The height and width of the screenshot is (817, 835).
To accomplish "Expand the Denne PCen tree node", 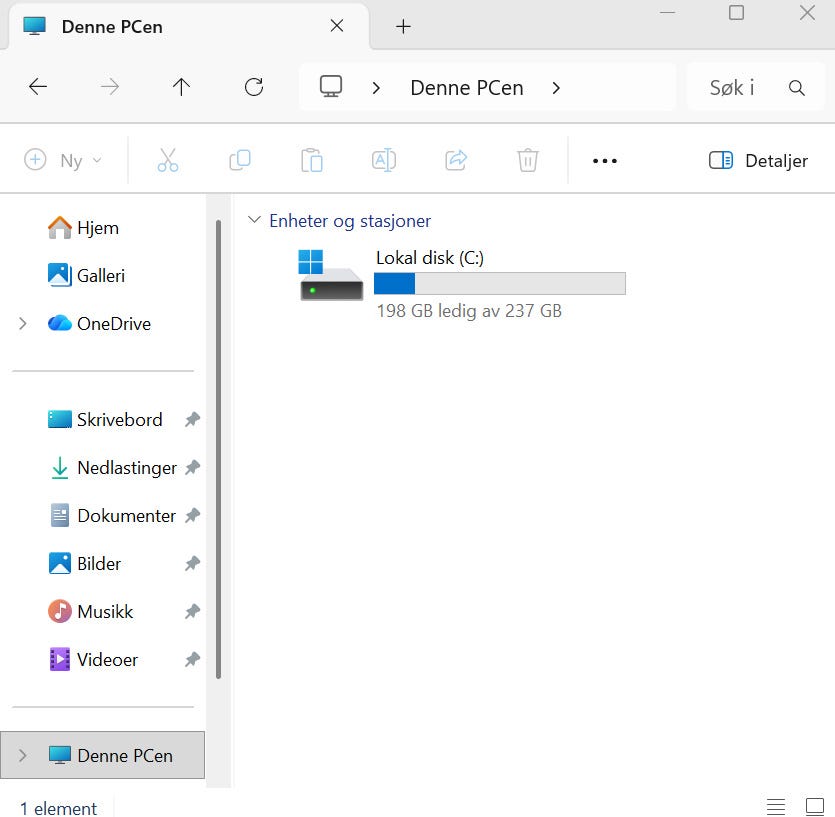I will [22, 755].
